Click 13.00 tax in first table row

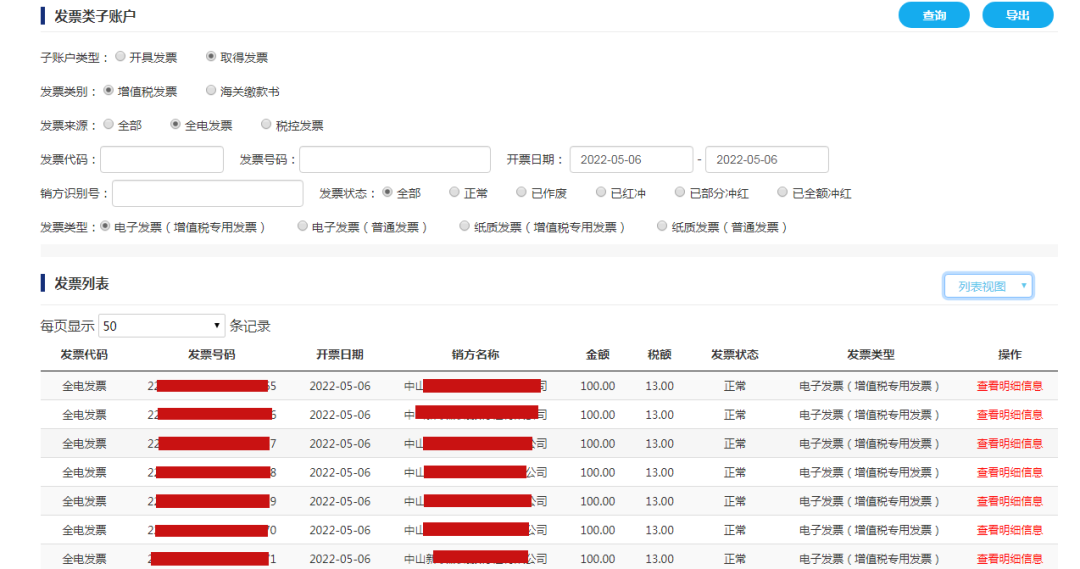(x=659, y=386)
